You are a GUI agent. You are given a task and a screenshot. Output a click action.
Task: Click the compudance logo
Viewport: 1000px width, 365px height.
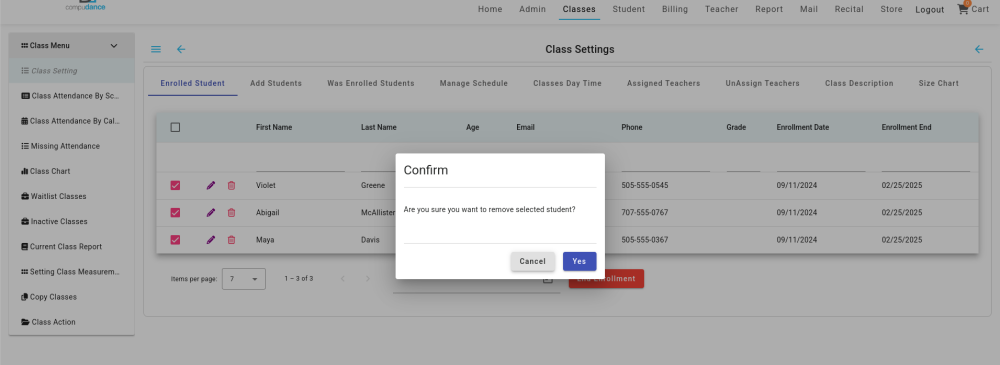point(85,6)
